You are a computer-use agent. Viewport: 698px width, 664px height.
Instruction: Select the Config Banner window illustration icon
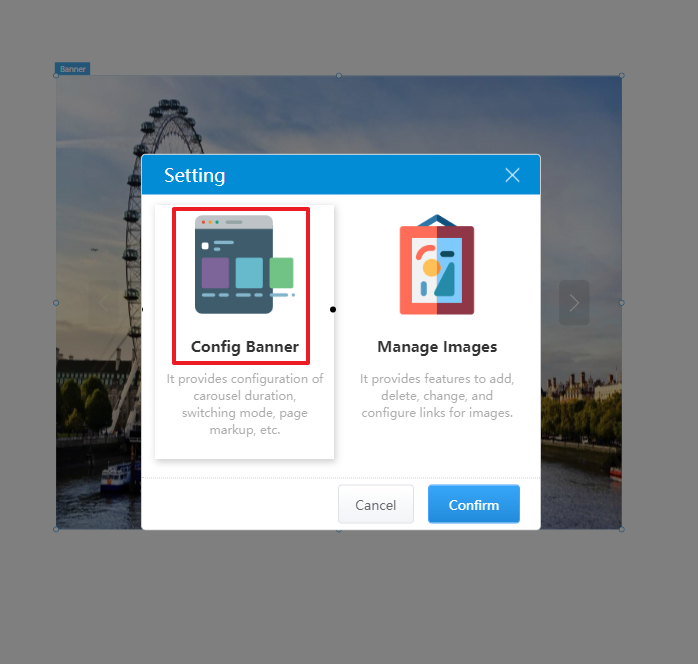244,264
